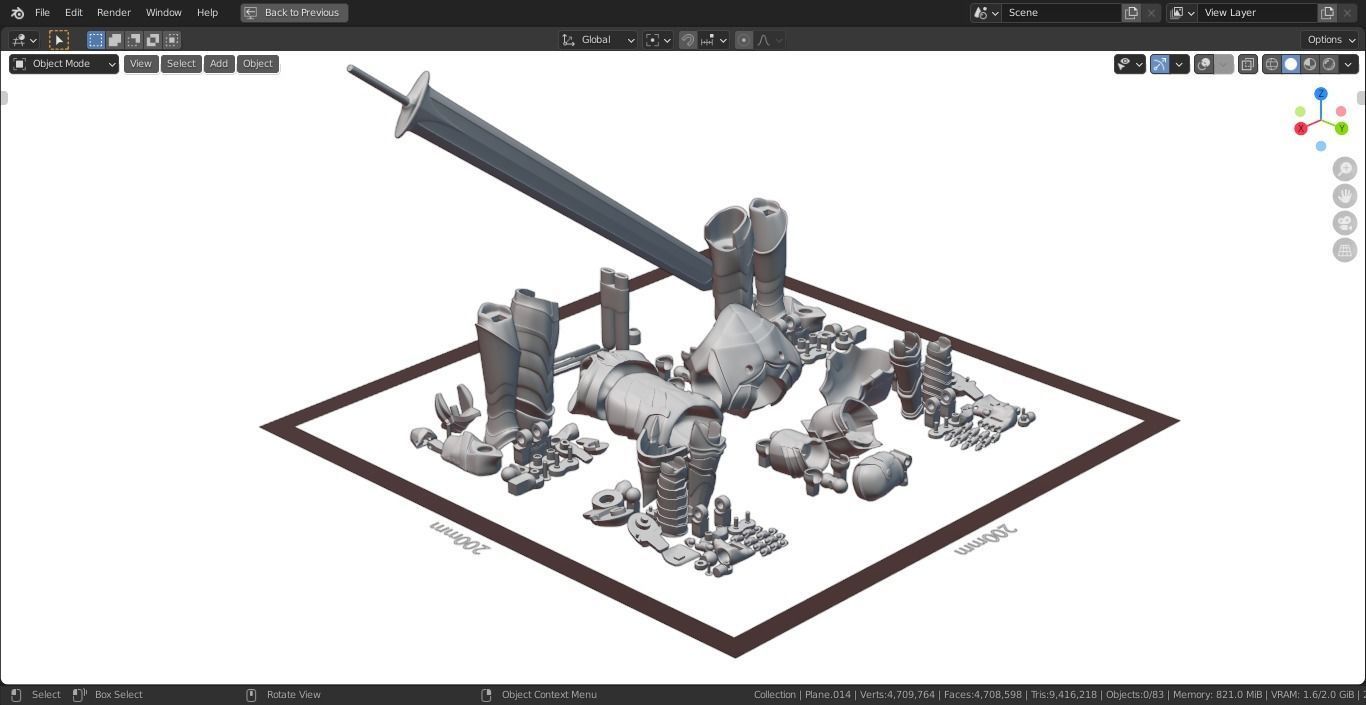Click the Blender logo icon
1366x705 pixels.
pyautogui.click(x=17, y=13)
